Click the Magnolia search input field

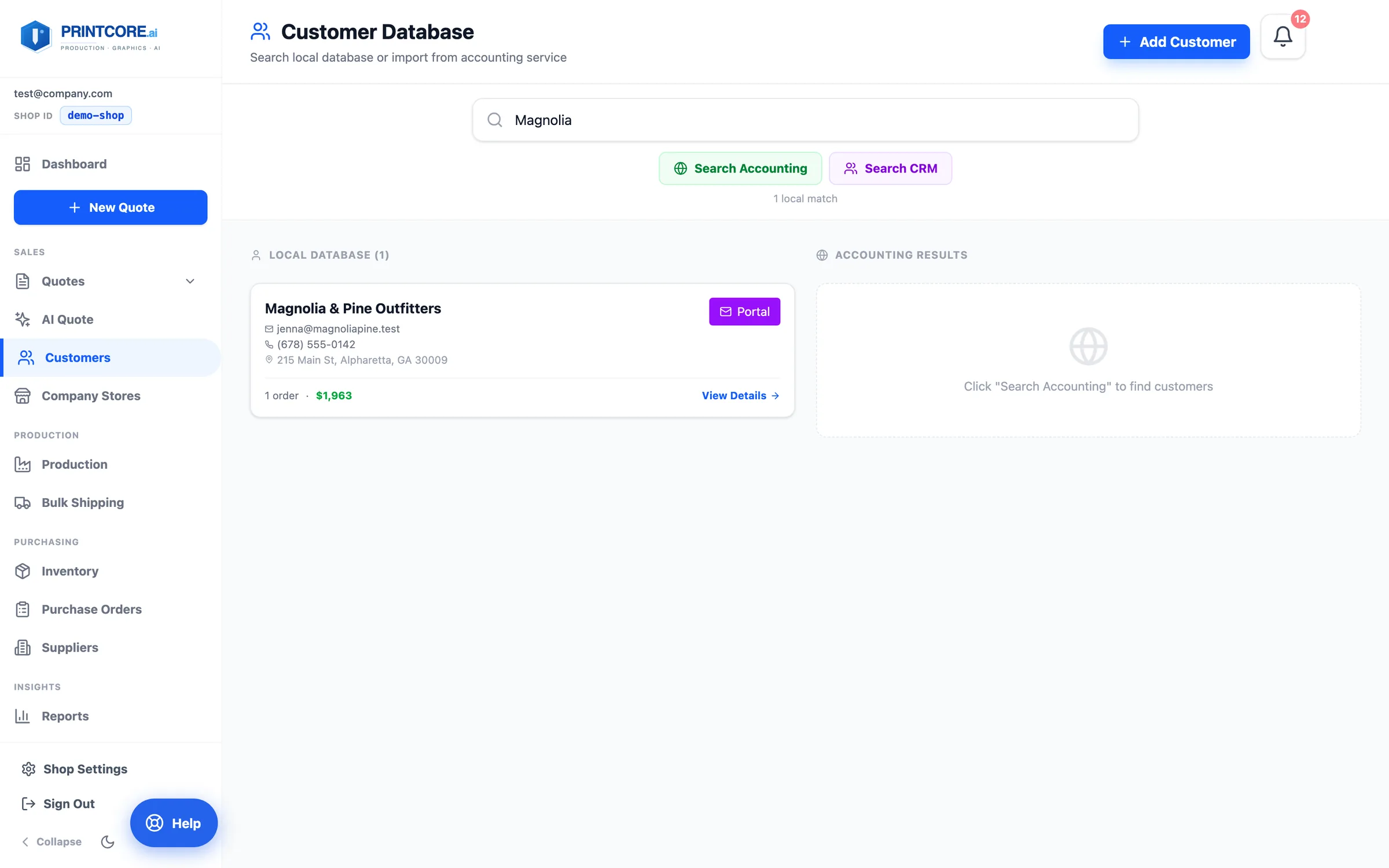805,120
